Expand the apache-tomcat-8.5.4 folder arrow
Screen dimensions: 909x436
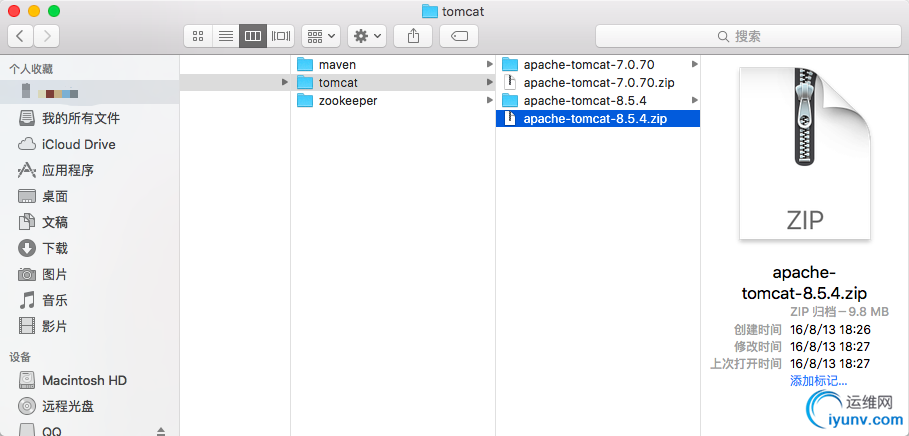695,100
